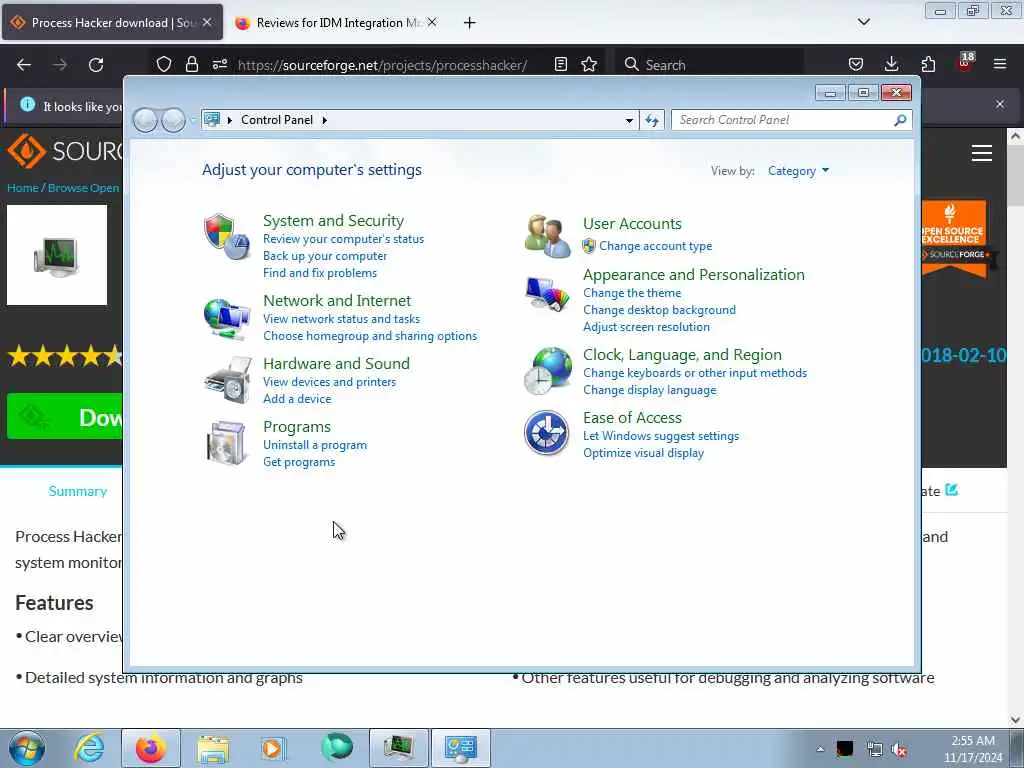Dismiss the Firefox notification bar

click(999, 104)
